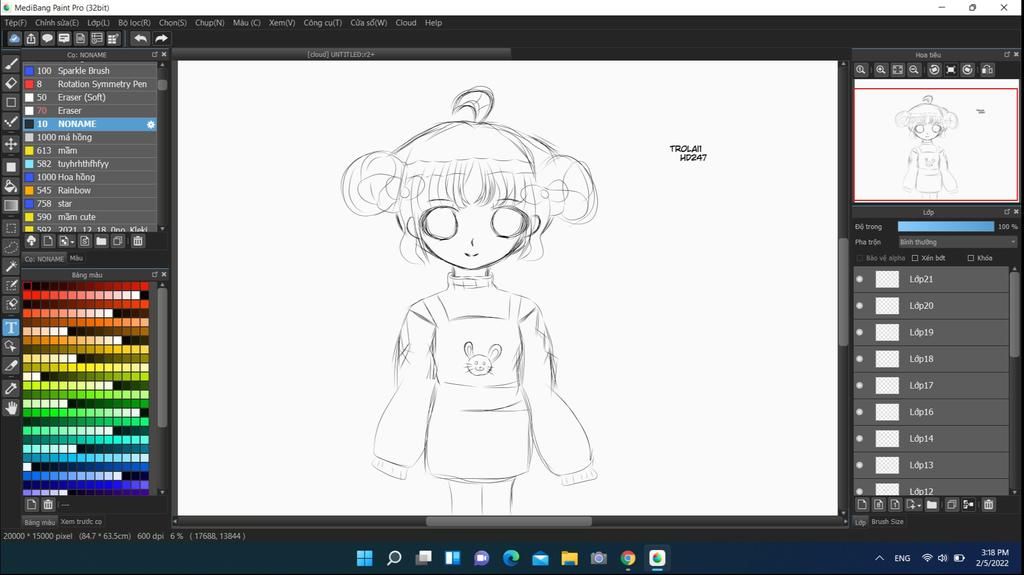
Task: Open the Chỉnh sửa(E) menu
Action: click(57, 23)
